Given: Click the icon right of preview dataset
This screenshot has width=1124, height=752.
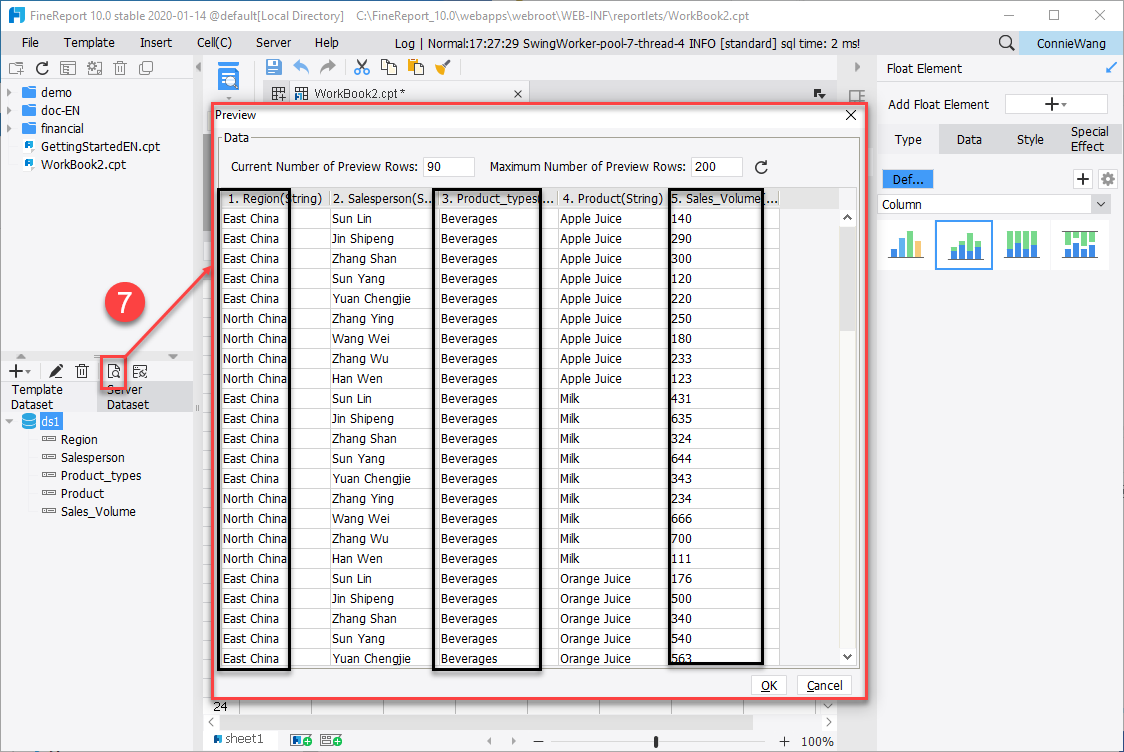Looking at the screenshot, I should [140, 371].
